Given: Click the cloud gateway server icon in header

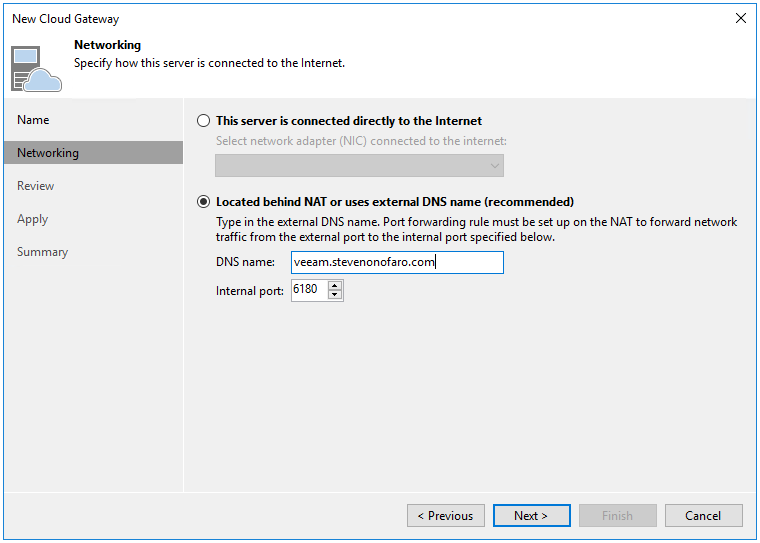Looking at the screenshot, I should (x=36, y=66).
